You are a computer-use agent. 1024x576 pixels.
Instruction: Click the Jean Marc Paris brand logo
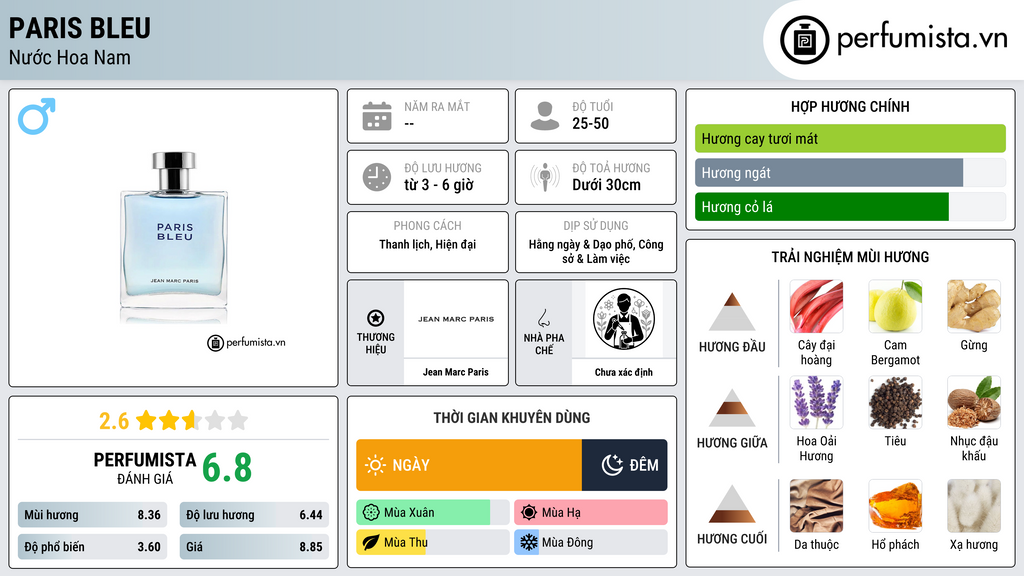pyautogui.click(x=456, y=319)
